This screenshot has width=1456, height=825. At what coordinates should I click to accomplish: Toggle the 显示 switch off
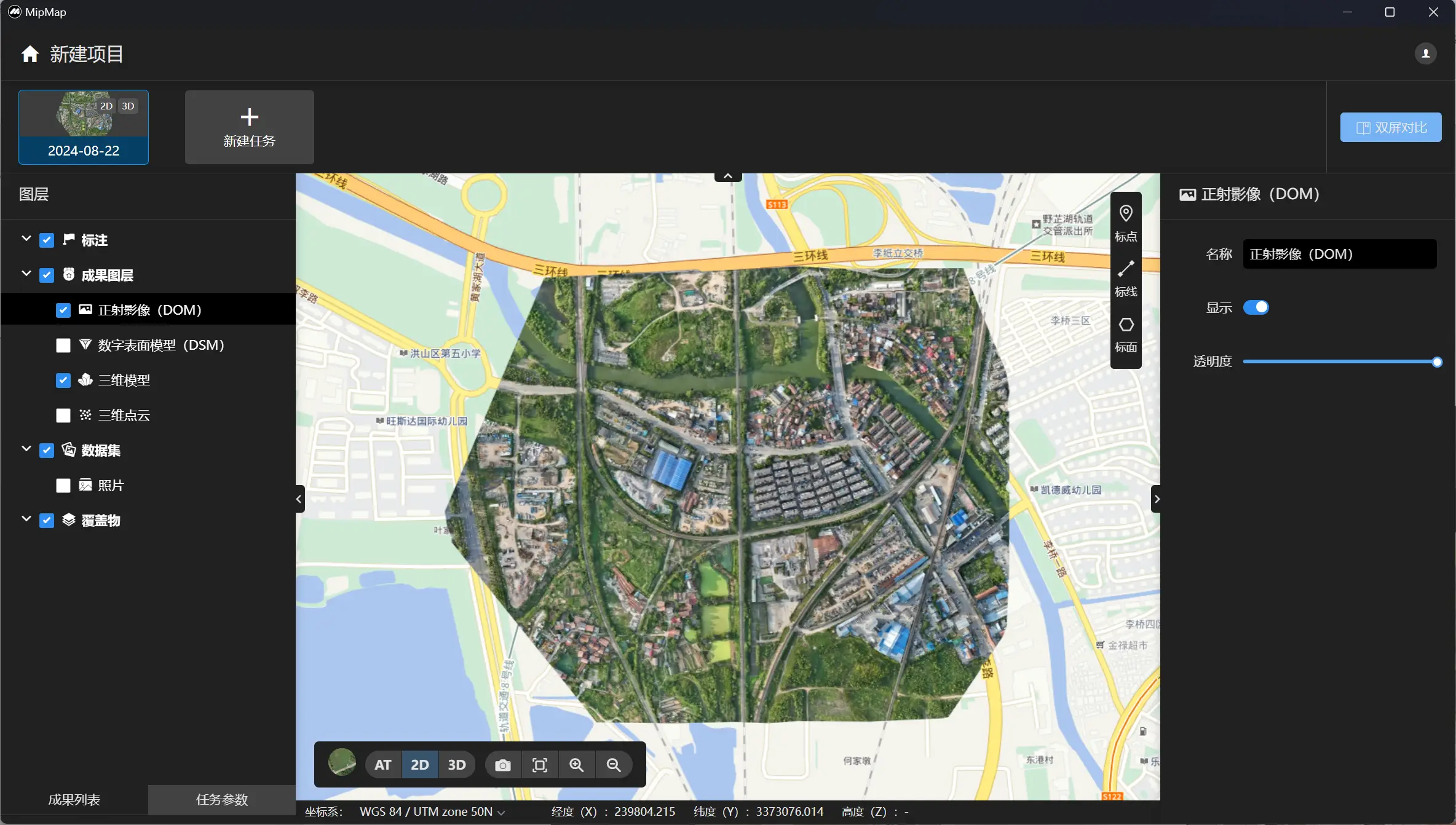(1256, 307)
